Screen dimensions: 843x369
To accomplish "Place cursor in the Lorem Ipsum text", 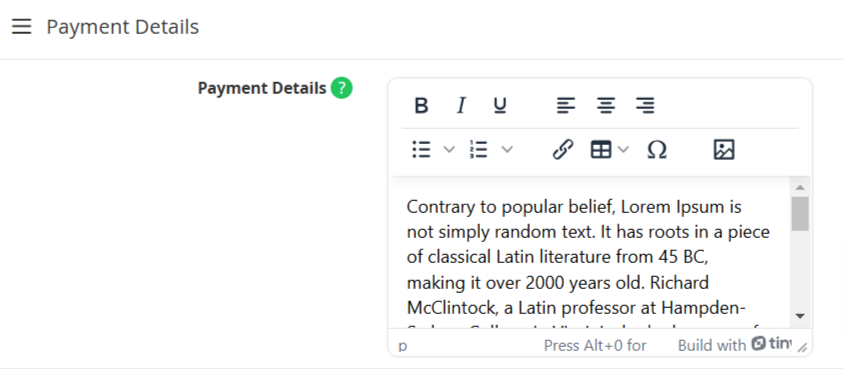I will 588,257.
